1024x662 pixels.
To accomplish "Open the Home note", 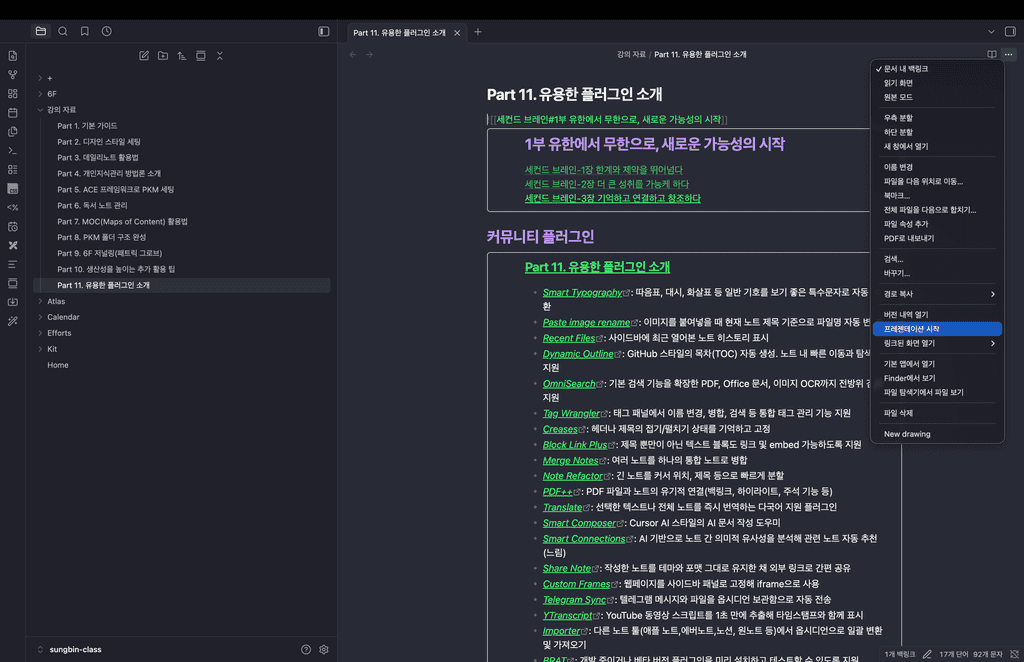I will click(57, 365).
